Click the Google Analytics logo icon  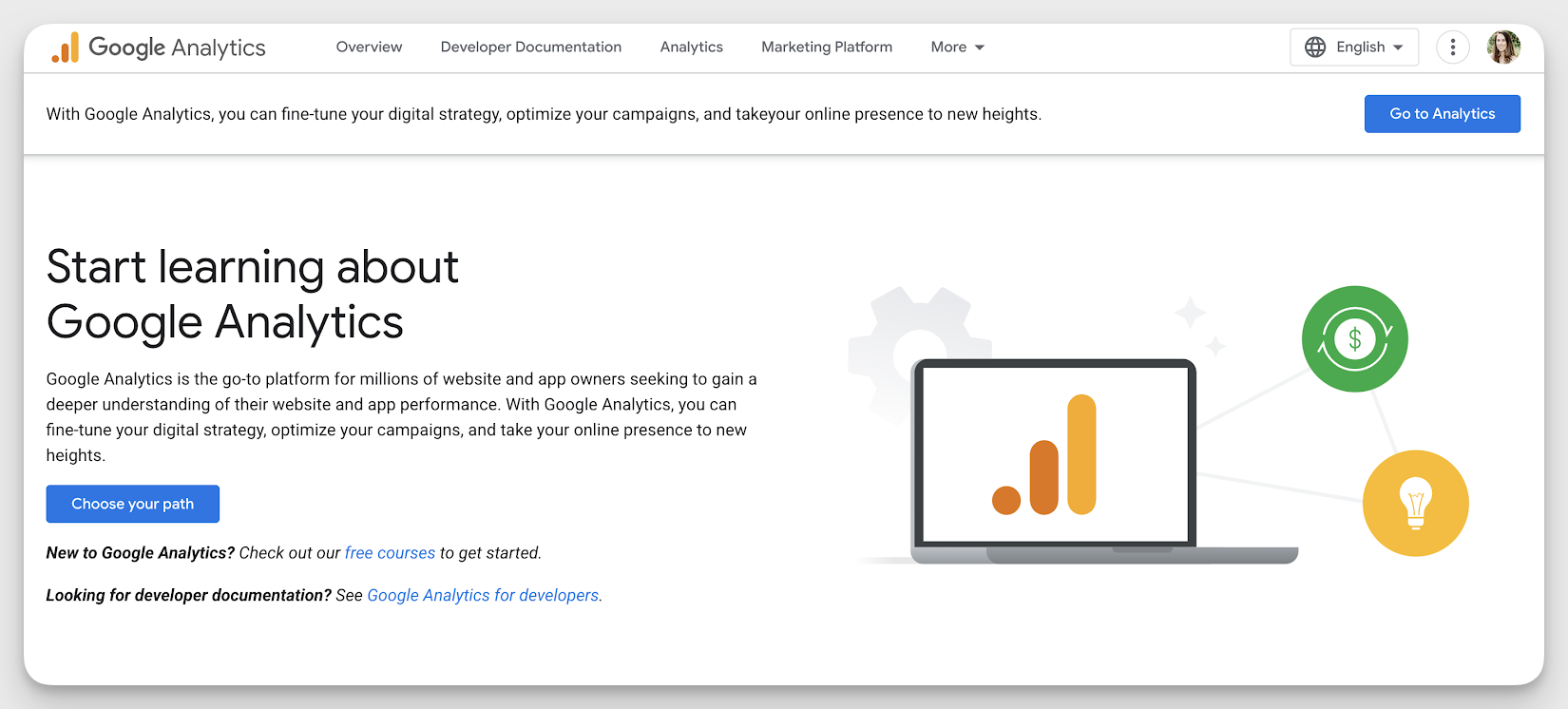coord(66,48)
